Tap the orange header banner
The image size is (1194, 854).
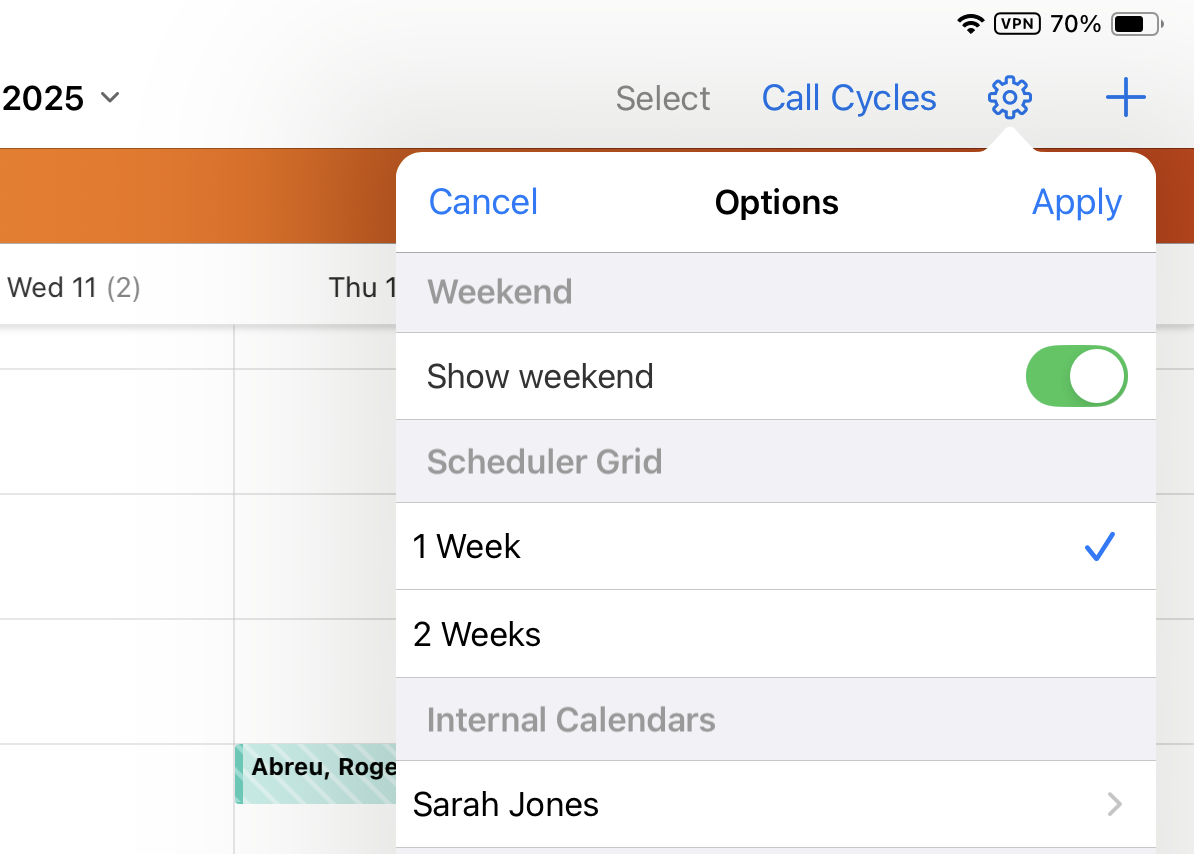click(x=198, y=196)
